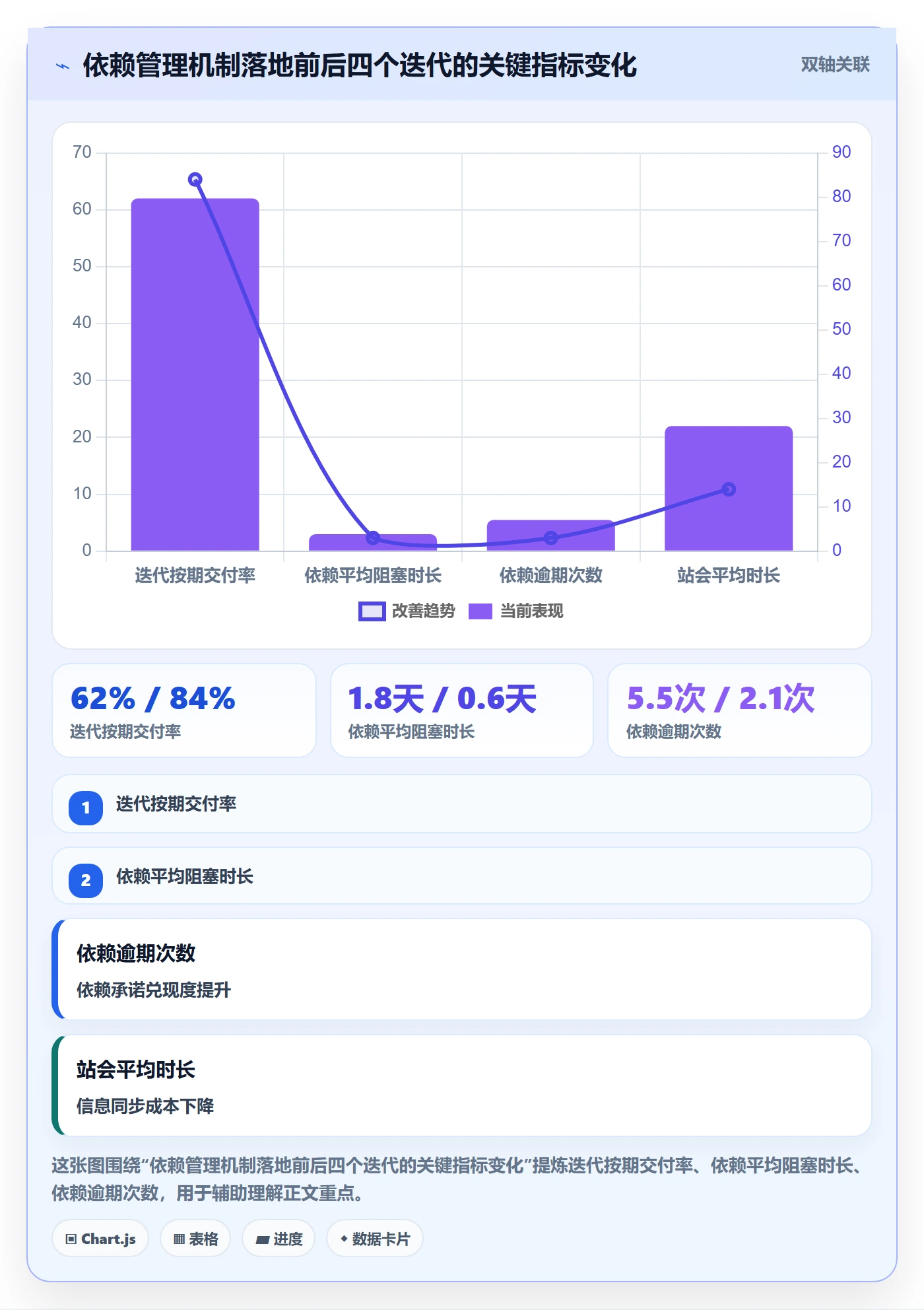Click the bar icon in 进度 tag
Viewport: 924px width, 1310px height.
tap(263, 1240)
